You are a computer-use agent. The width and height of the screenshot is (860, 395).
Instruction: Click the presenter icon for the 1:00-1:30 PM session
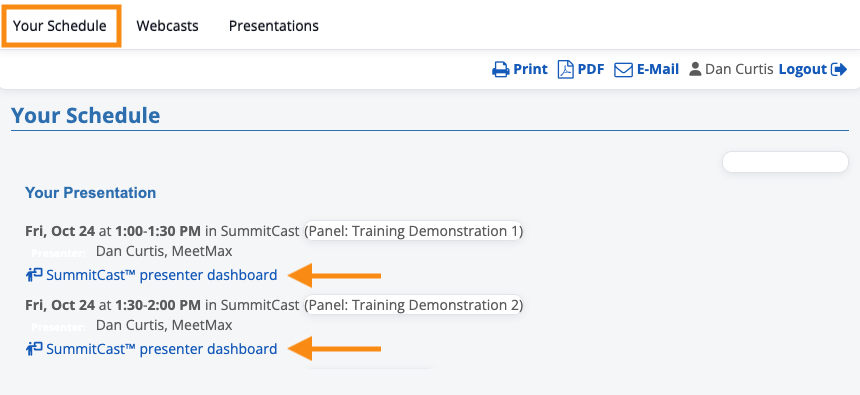click(34, 274)
